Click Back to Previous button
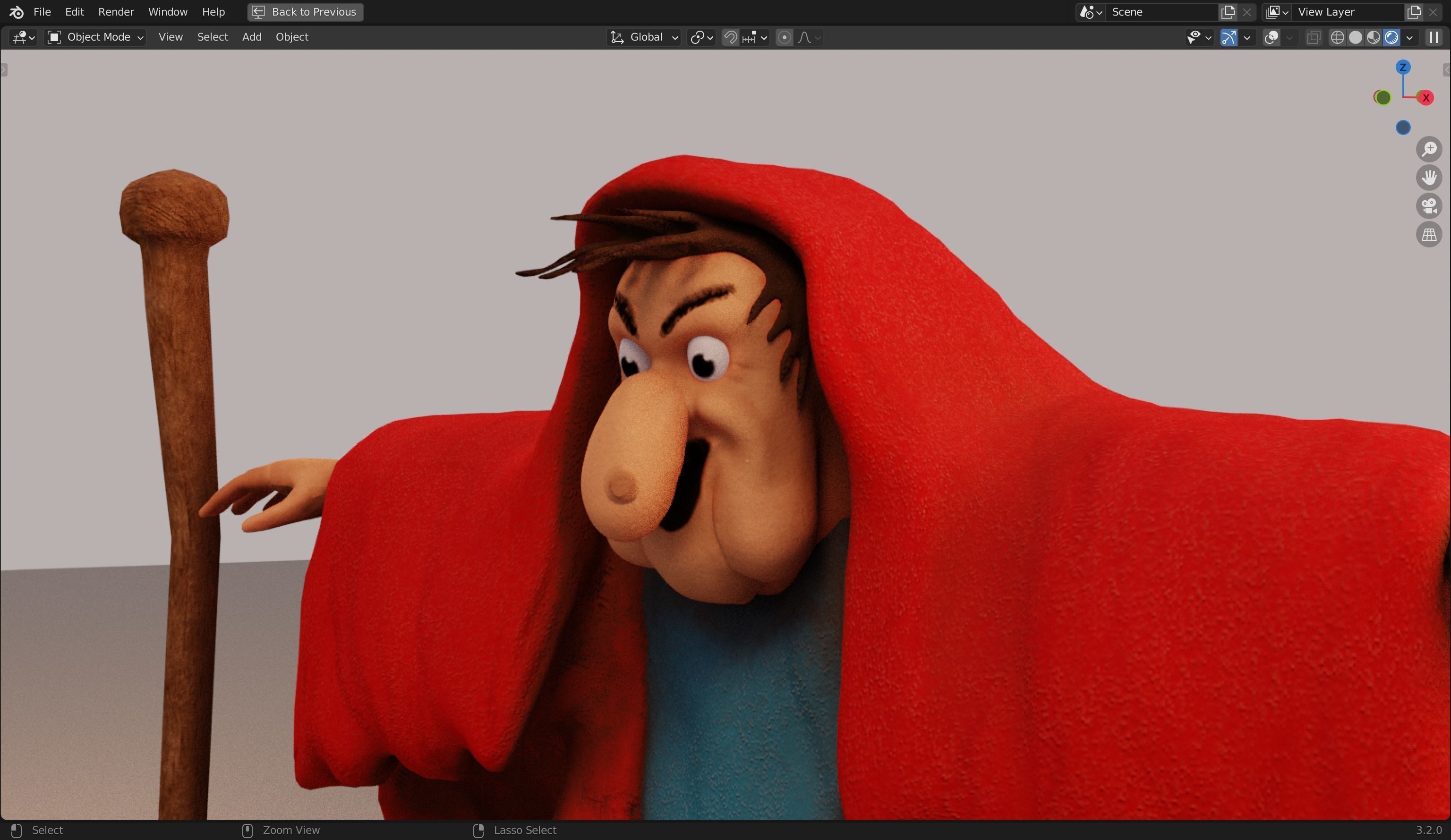 click(x=305, y=12)
